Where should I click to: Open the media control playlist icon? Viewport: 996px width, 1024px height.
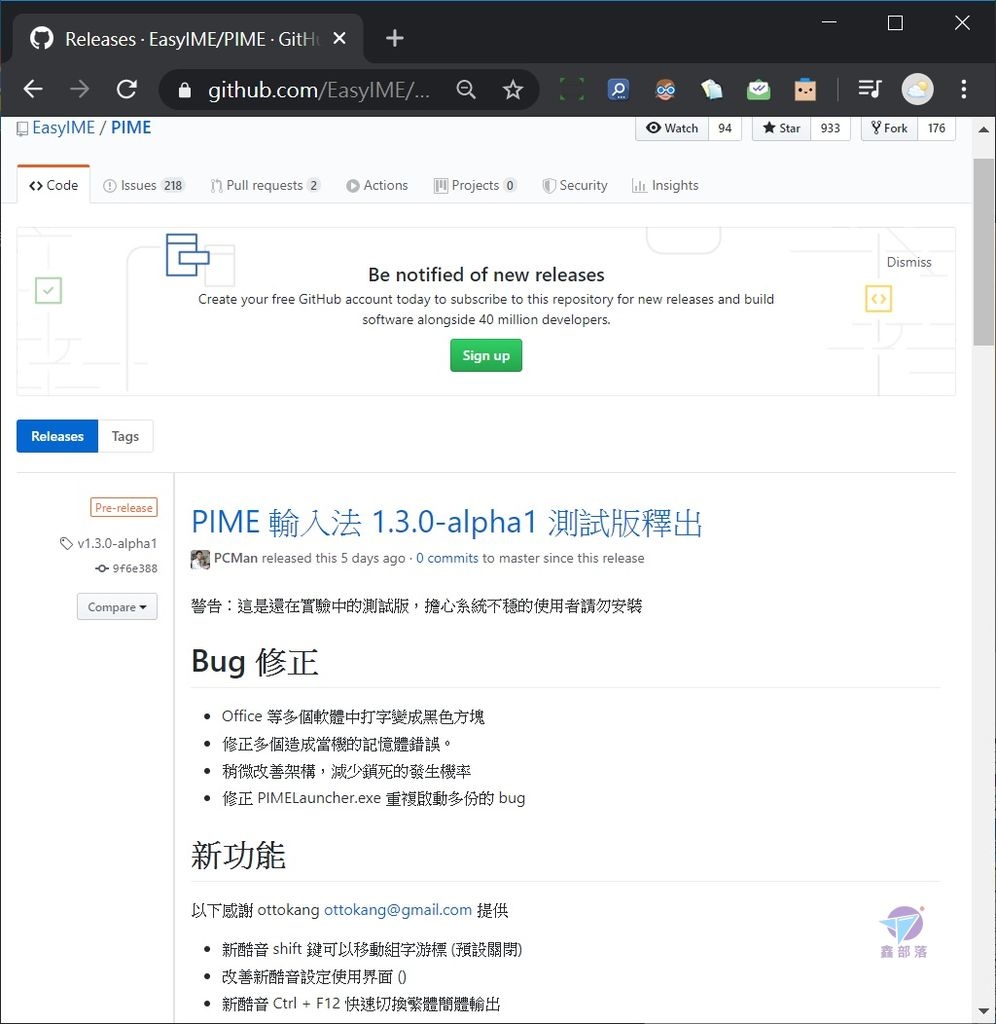point(870,89)
